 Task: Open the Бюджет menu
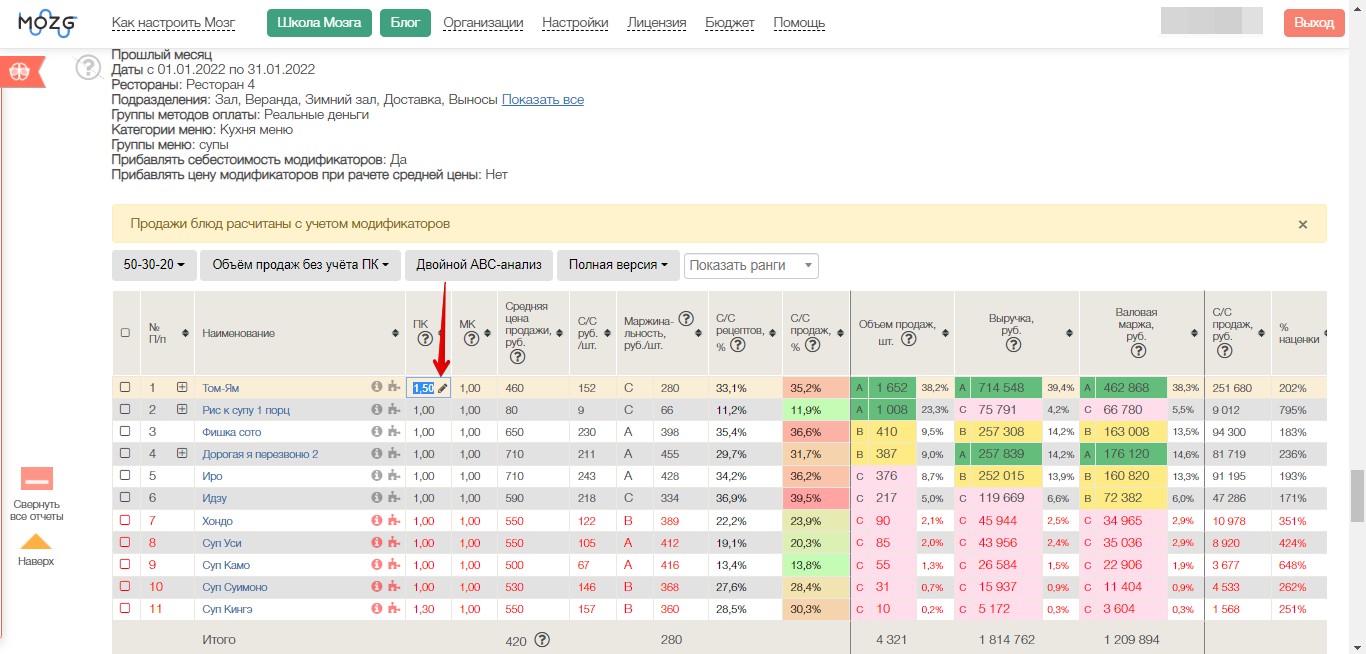tap(730, 23)
